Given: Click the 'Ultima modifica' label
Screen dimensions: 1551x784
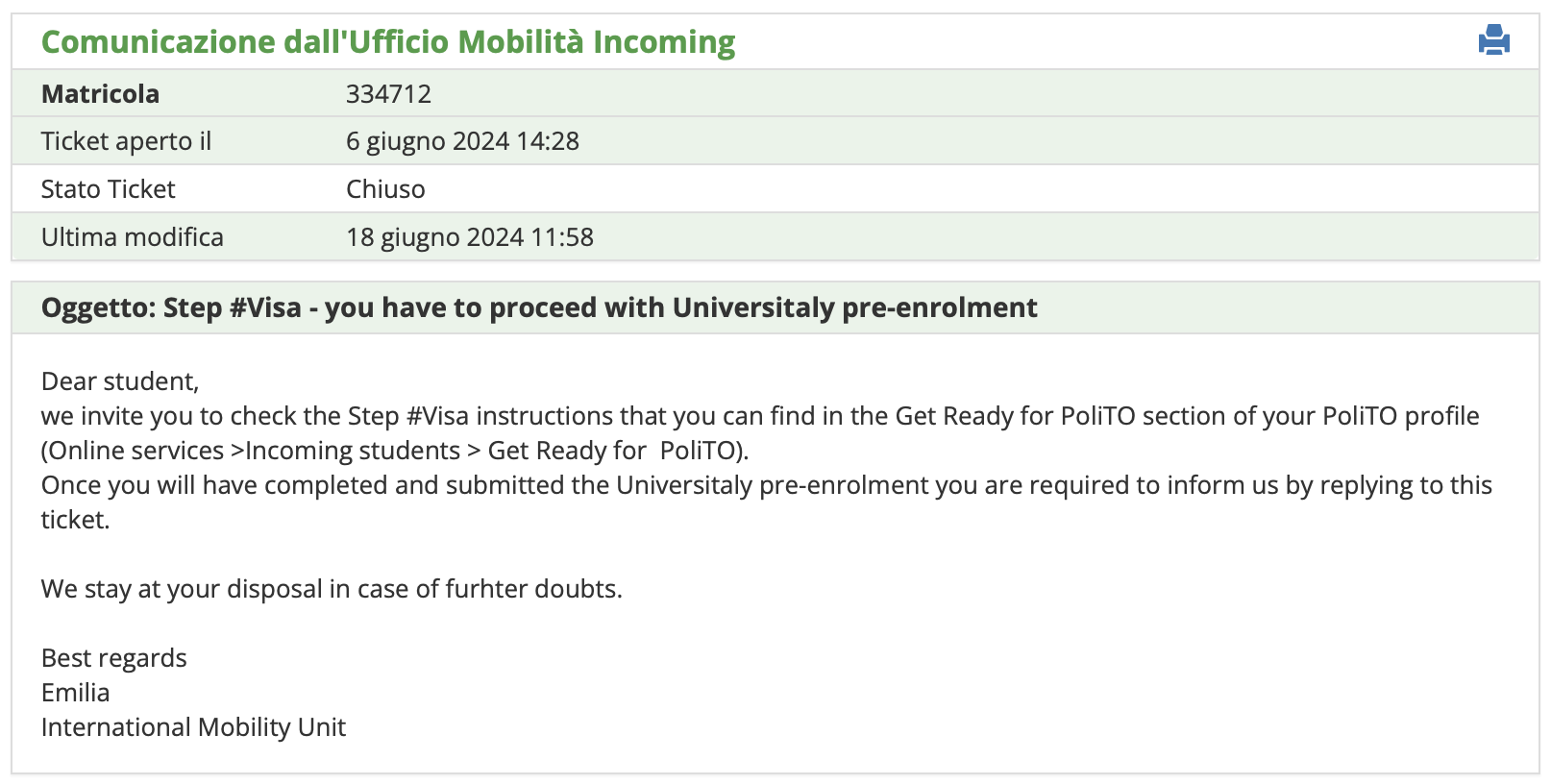Looking at the screenshot, I should click(132, 237).
